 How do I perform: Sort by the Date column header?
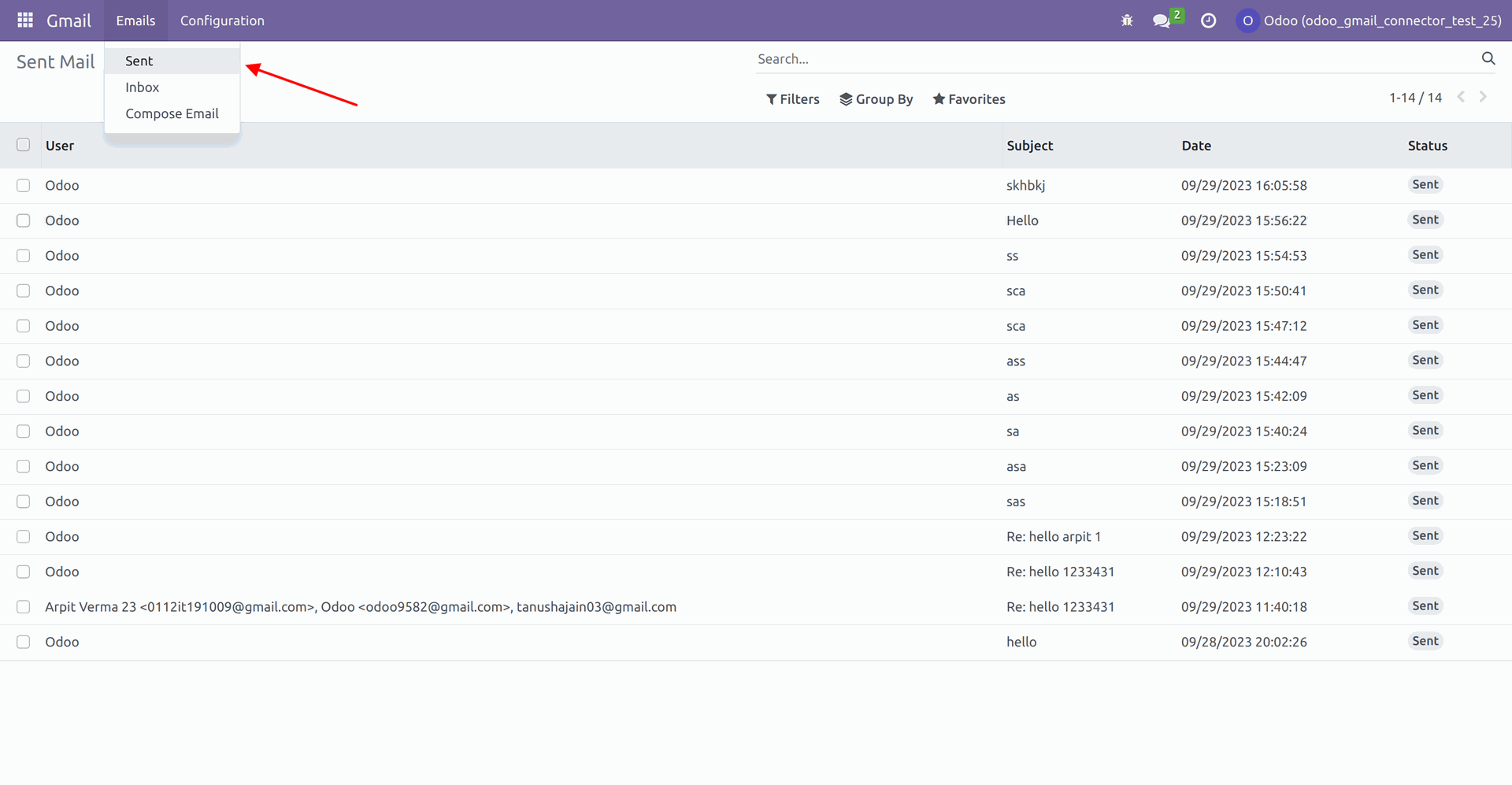click(1196, 146)
